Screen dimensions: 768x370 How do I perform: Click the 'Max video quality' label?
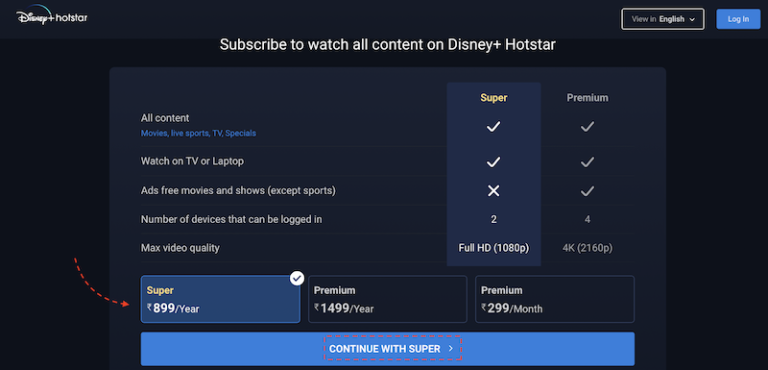[180, 248]
